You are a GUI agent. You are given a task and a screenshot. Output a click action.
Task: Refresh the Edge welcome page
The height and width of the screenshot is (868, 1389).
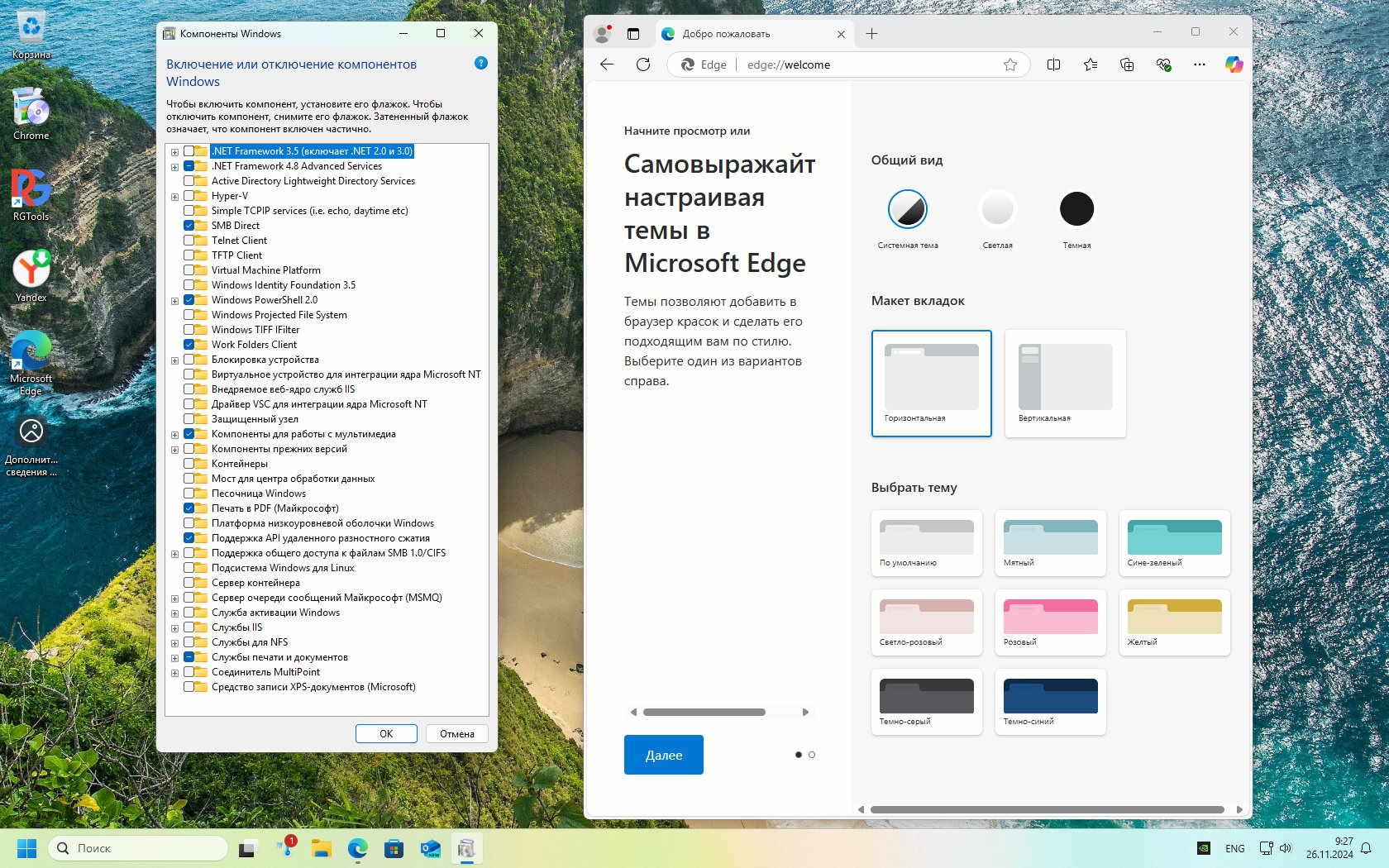pos(643,64)
